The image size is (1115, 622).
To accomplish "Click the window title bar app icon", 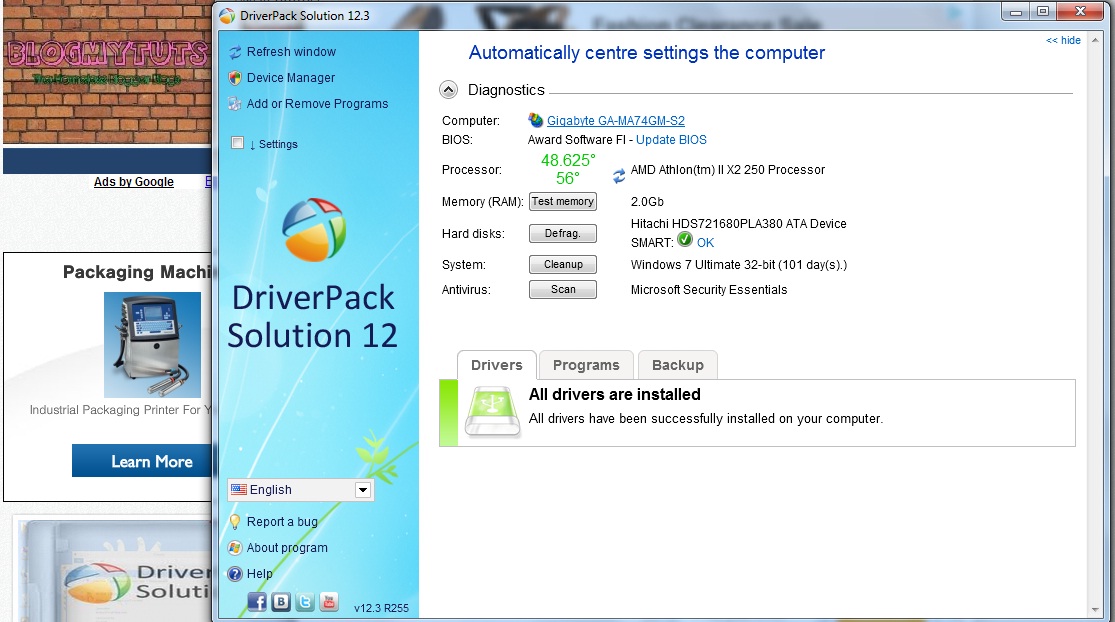I will coord(227,16).
